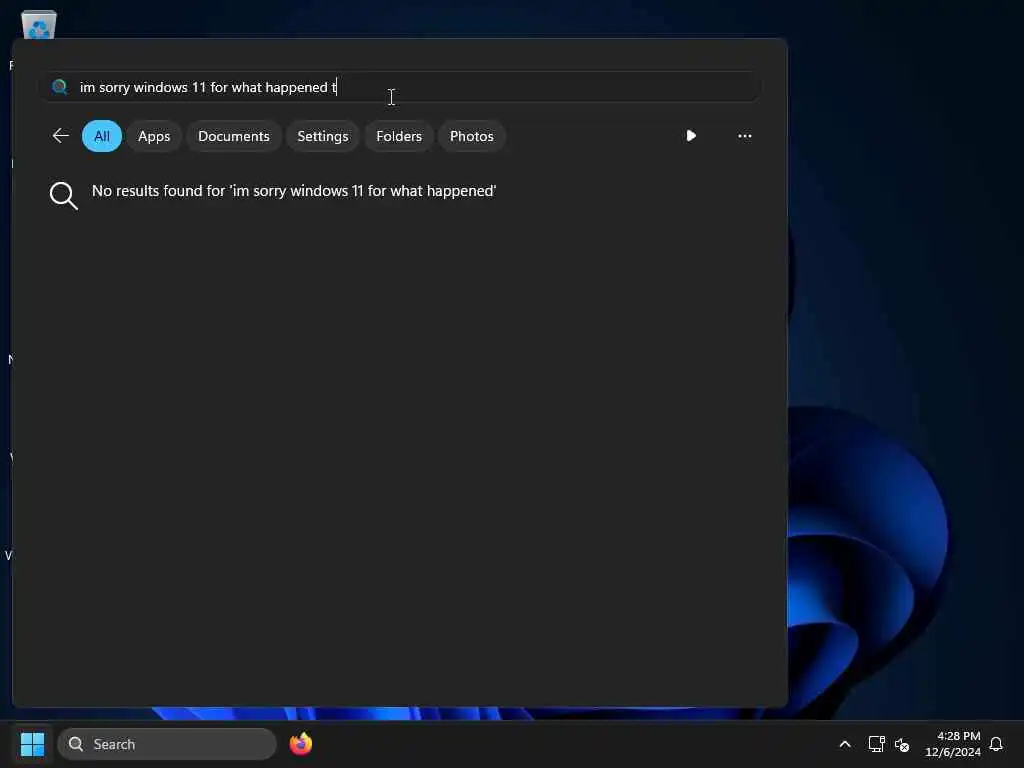Go back with the left arrow

61,136
